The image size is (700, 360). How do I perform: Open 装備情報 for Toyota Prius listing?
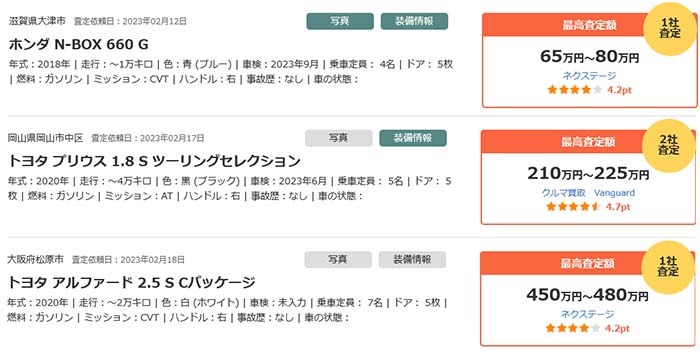(x=413, y=138)
